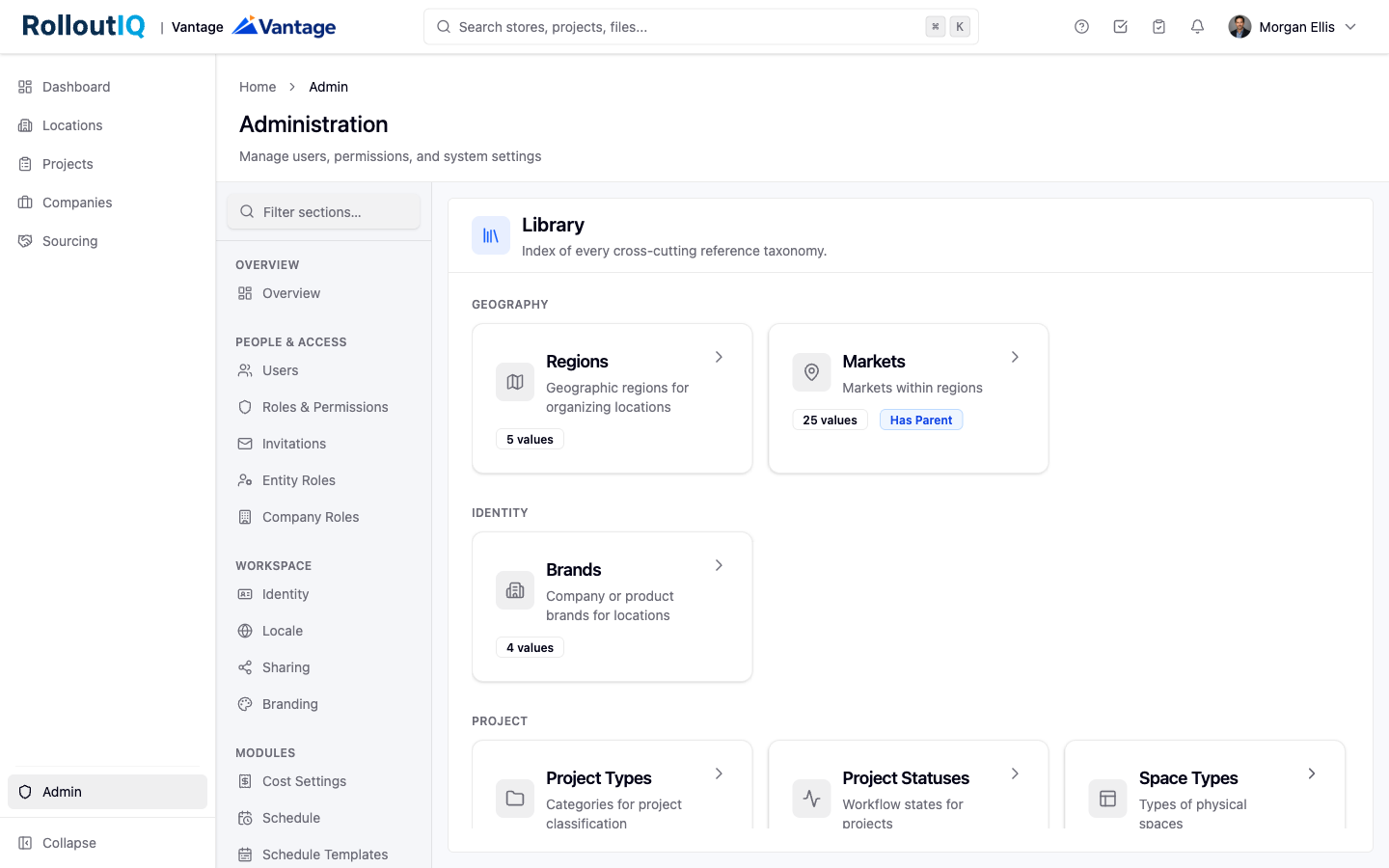The image size is (1389, 868).
Task: Click the Project Types folder icon
Action: pyautogui.click(x=515, y=799)
